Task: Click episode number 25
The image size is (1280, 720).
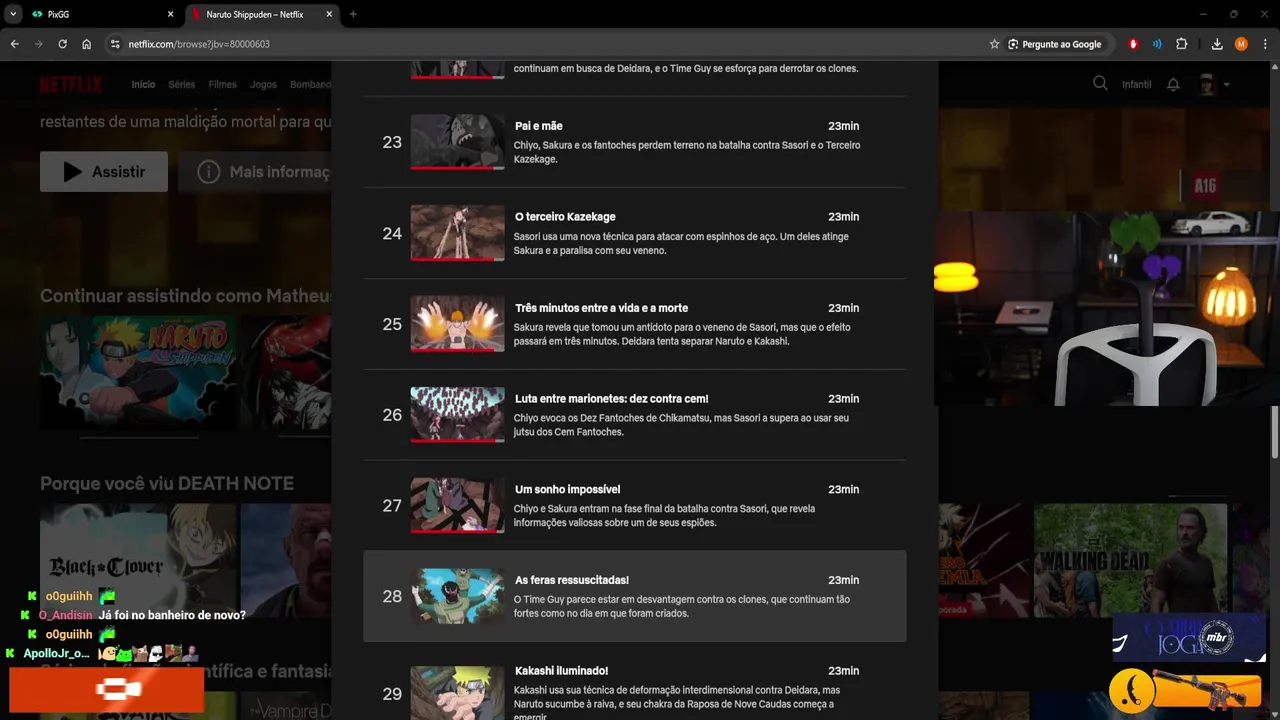Action: click(x=392, y=324)
